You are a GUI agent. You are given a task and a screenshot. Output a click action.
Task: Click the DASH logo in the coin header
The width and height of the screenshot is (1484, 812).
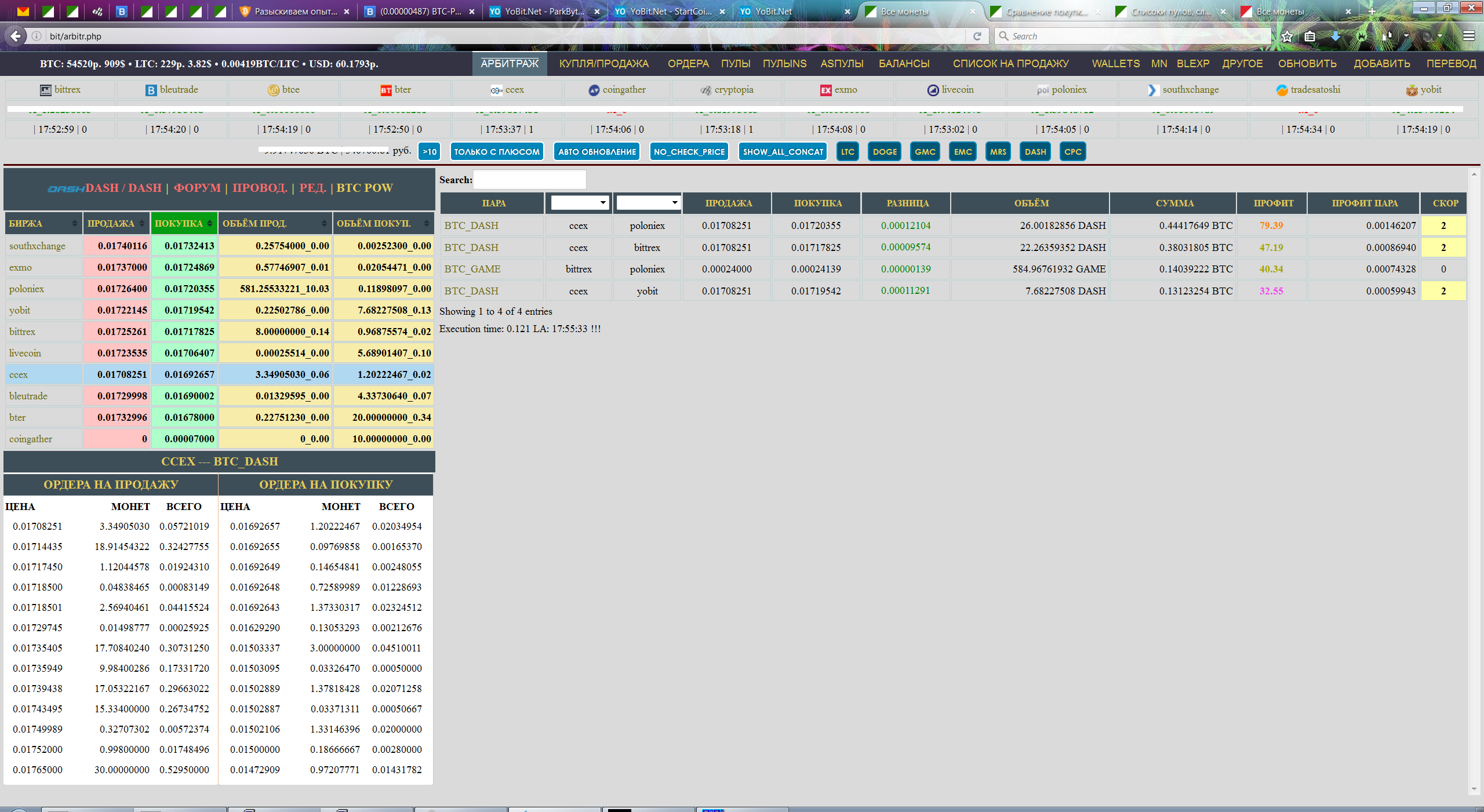point(66,188)
